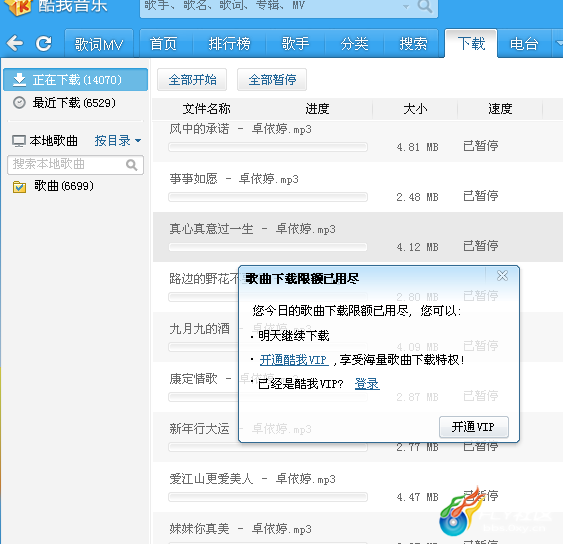Select file 真心真意过一生 - 卓依婷.mp3
563x544 pixels.
[252, 229]
